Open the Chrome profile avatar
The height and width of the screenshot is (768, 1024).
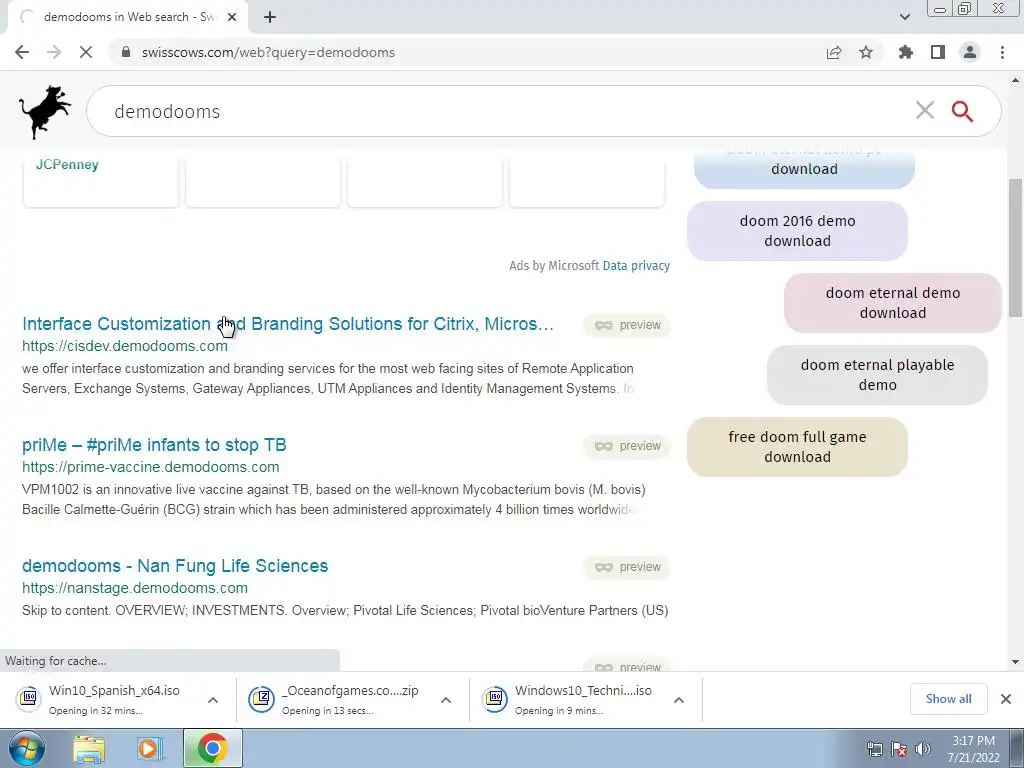[970, 52]
